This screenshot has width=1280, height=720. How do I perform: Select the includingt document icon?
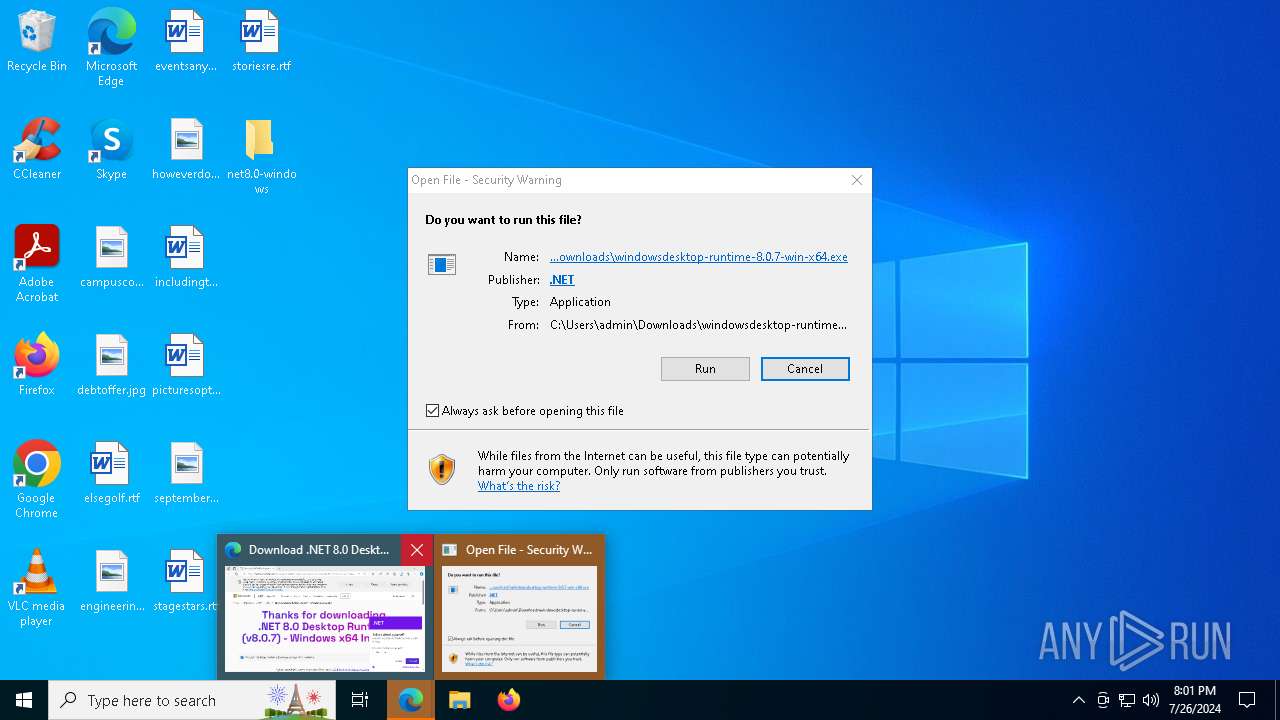pos(186,258)
